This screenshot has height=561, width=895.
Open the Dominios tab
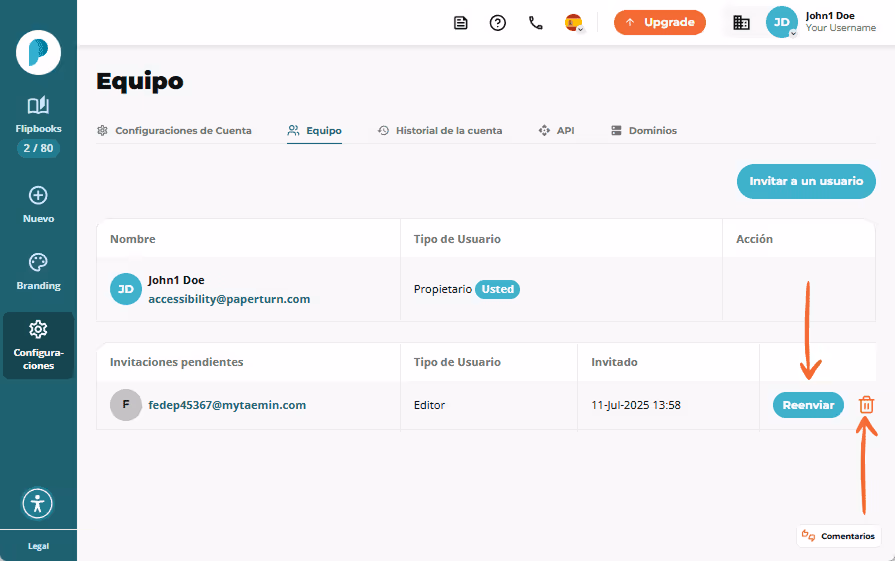644,131
